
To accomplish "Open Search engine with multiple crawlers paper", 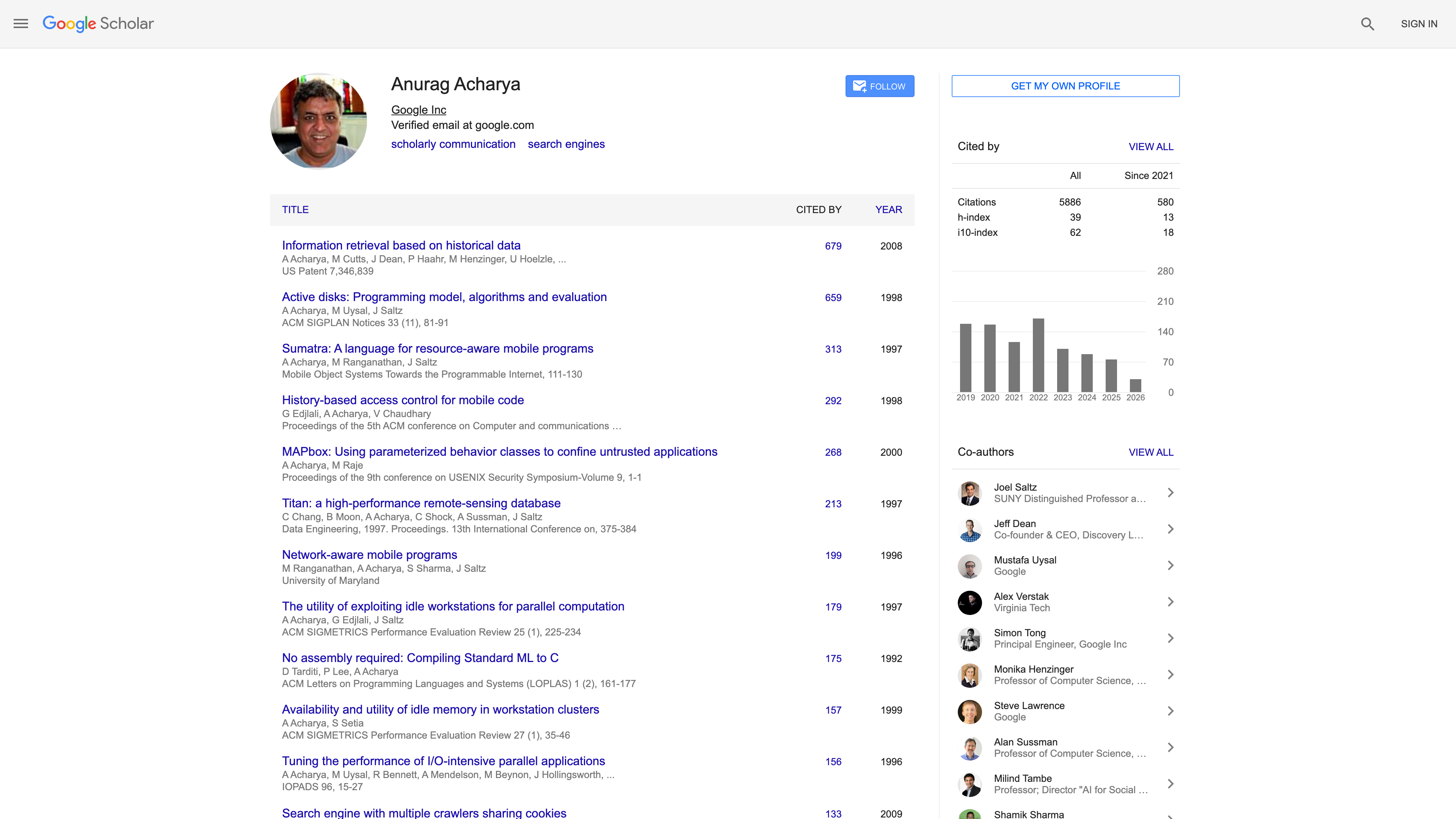I will point(424,813).
